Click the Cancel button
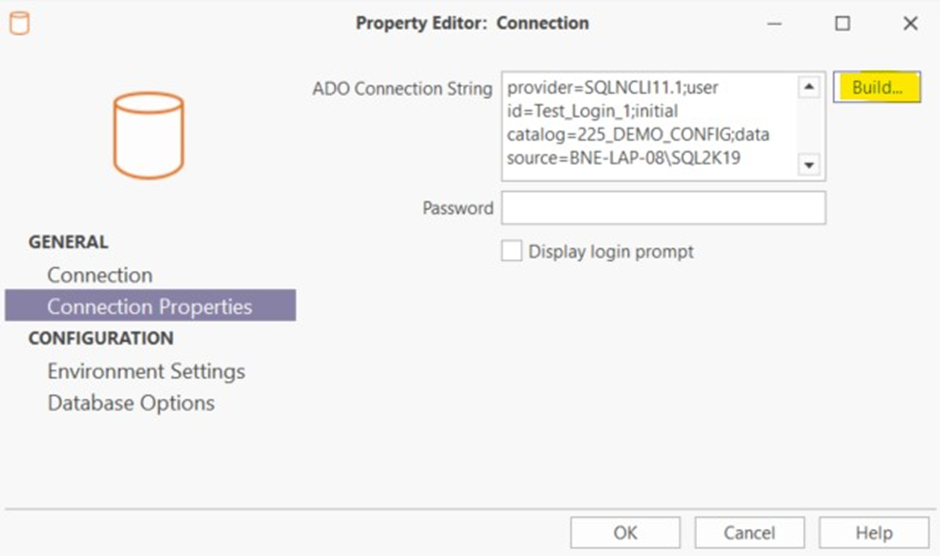 tap(749, 533)
